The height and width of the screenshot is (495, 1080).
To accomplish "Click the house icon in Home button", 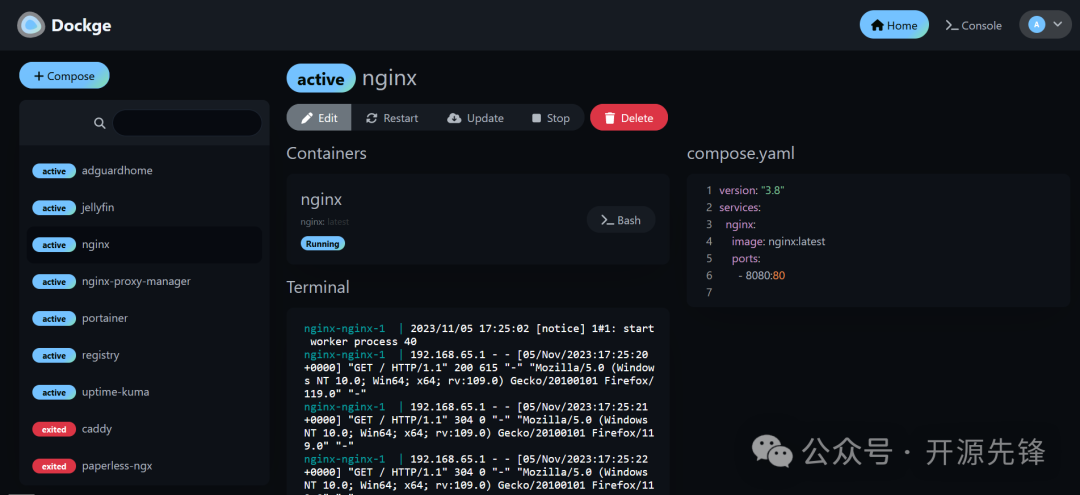I will 877,25.
